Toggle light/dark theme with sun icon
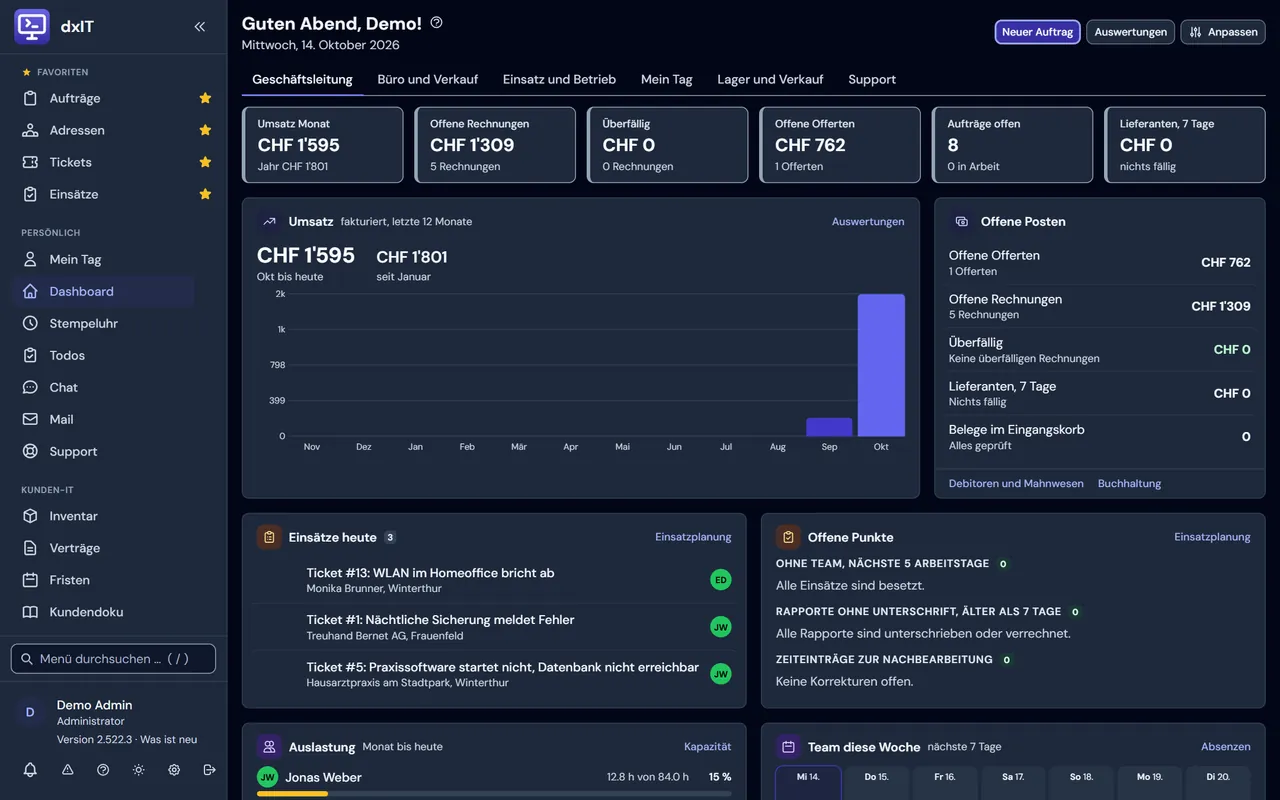Screen dimensions: 1280x800 [138, 769]
